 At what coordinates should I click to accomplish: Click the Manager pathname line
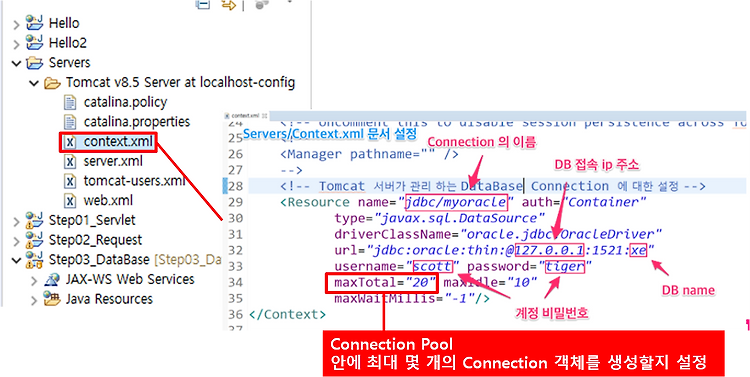point(369,155)
